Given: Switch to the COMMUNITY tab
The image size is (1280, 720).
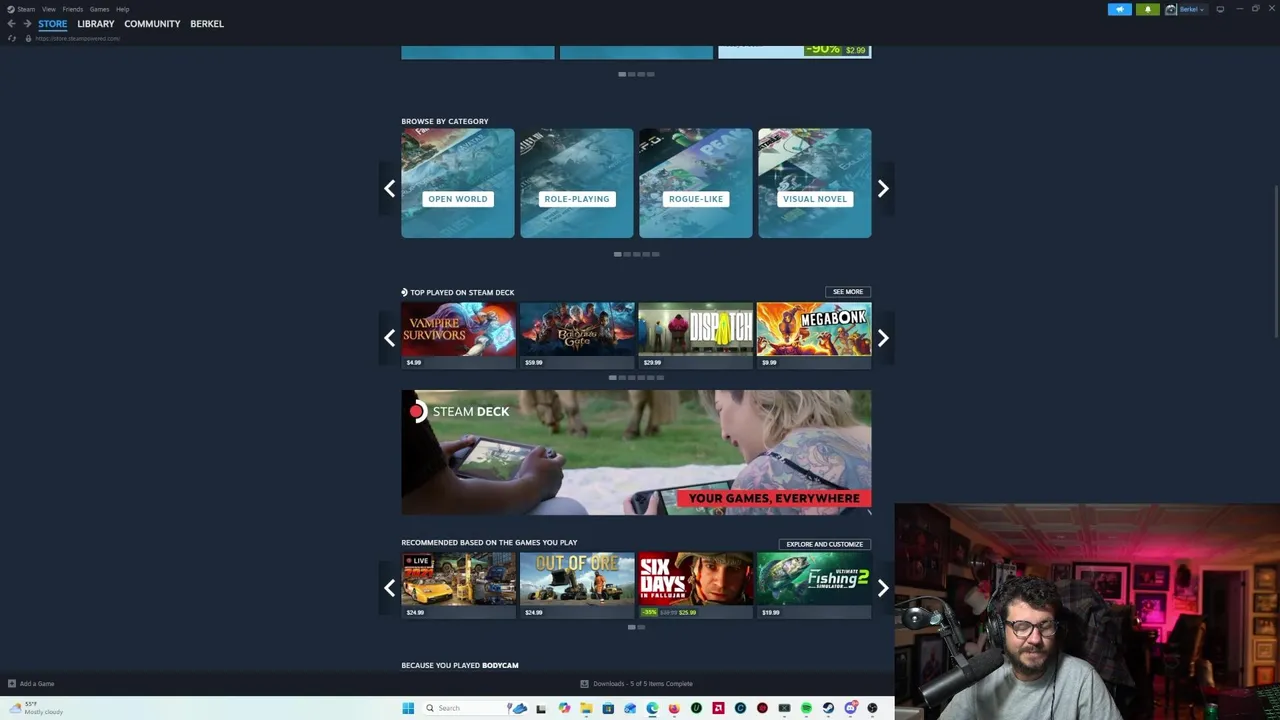Looking at the screenshot, I should click(x=152, y=24).
